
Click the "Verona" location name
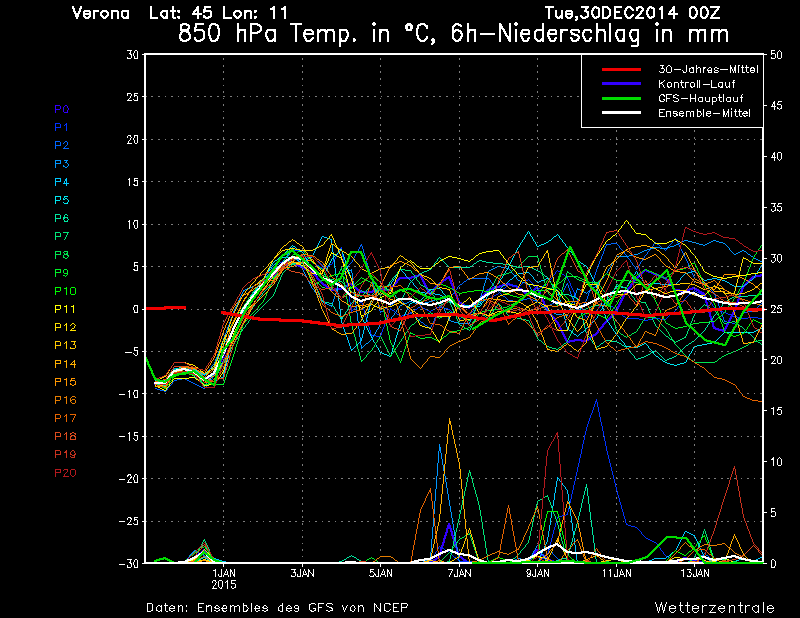(x=101, y=13)
